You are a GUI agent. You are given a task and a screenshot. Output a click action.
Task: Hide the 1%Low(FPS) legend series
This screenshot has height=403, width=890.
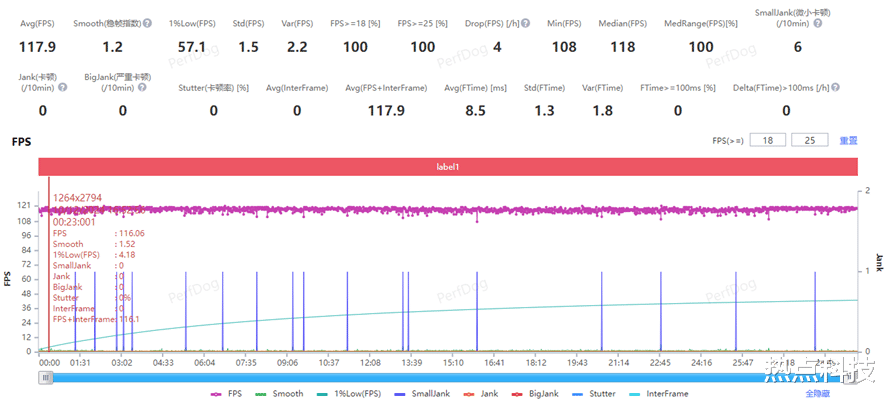click(349, 393)
